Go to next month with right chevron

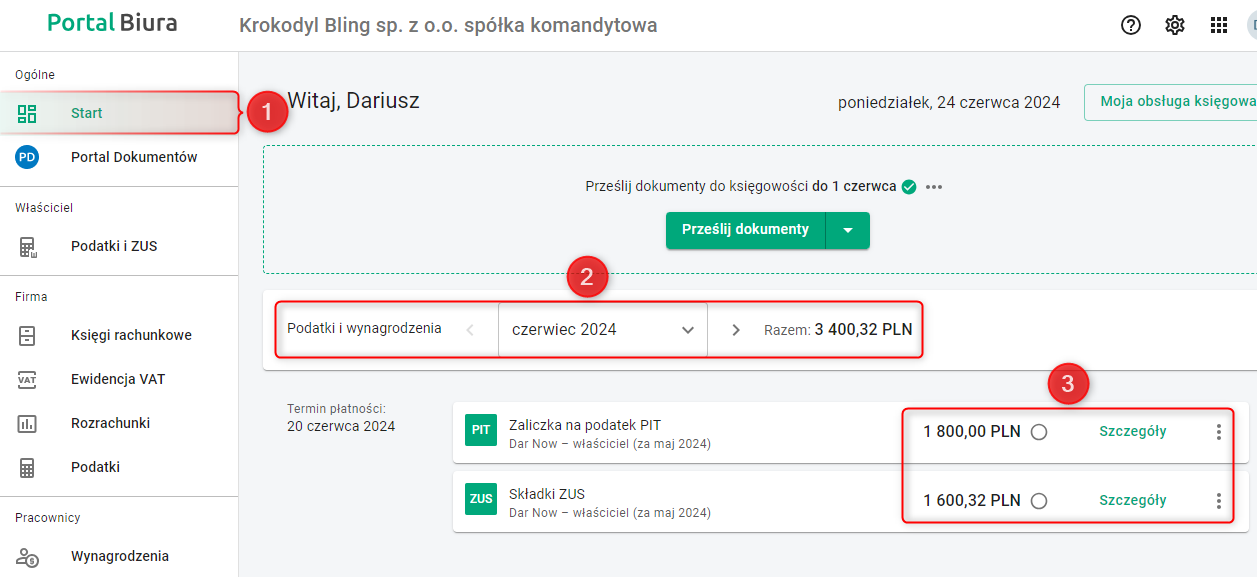coord(736,329)
